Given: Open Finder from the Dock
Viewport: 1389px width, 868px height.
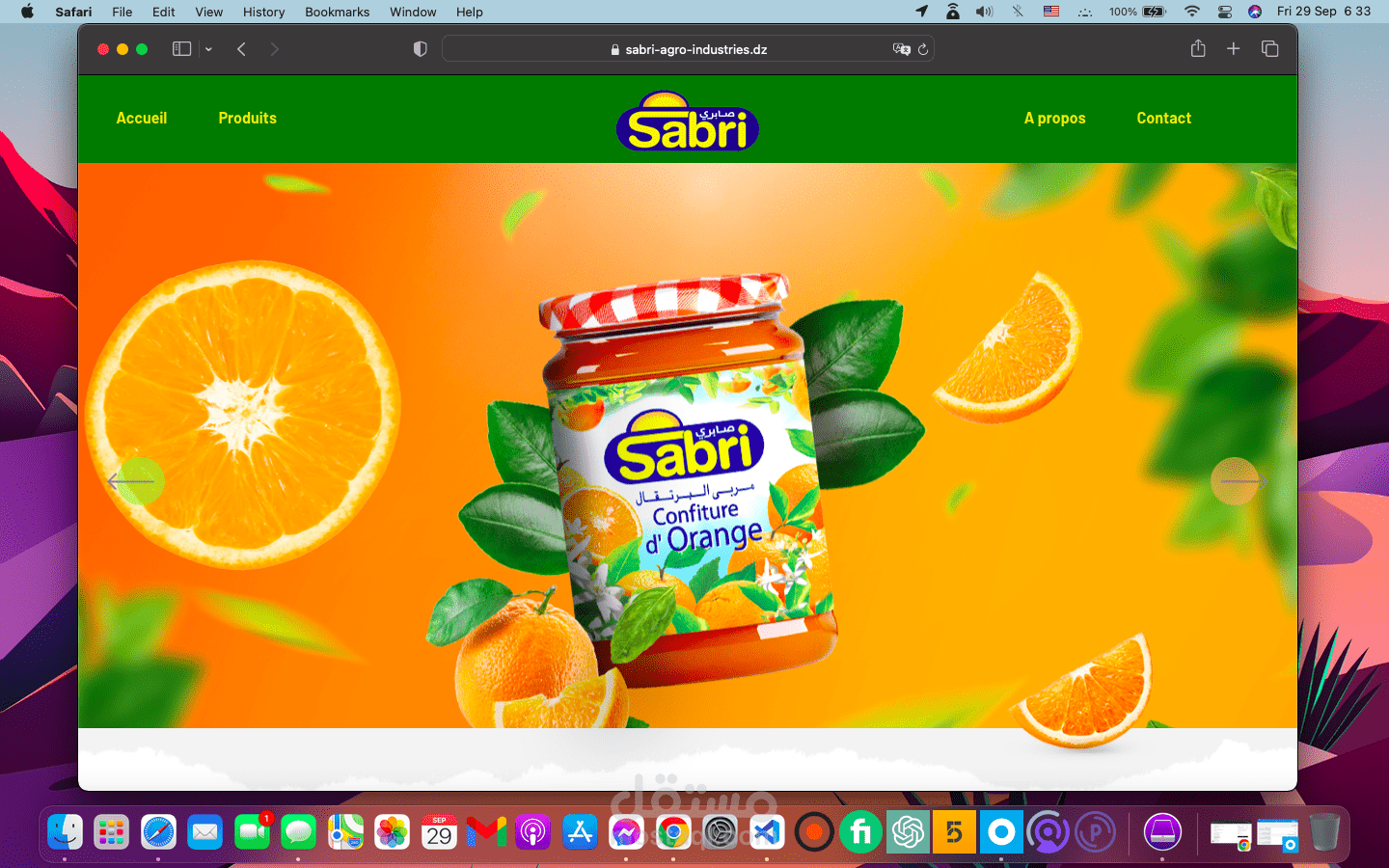Looking at the screenshot, I should (65, 831).
